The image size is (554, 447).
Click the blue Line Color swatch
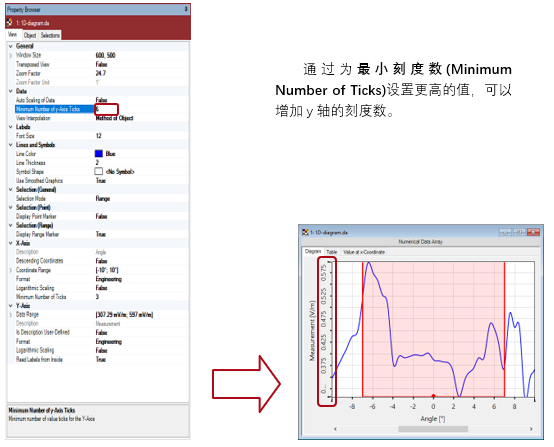click(99, 153)
